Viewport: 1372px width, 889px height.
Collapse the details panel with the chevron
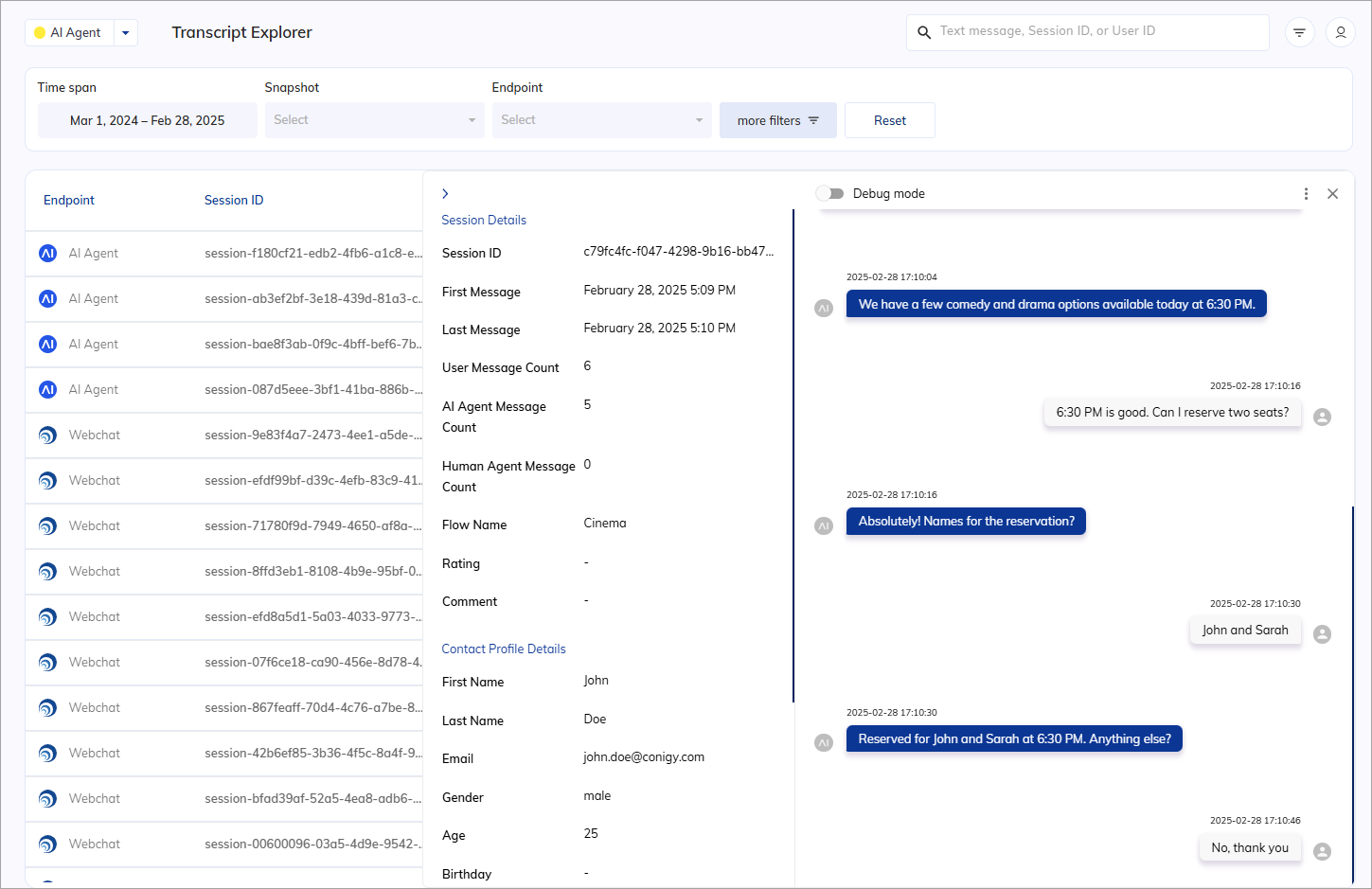pos(445,193)
